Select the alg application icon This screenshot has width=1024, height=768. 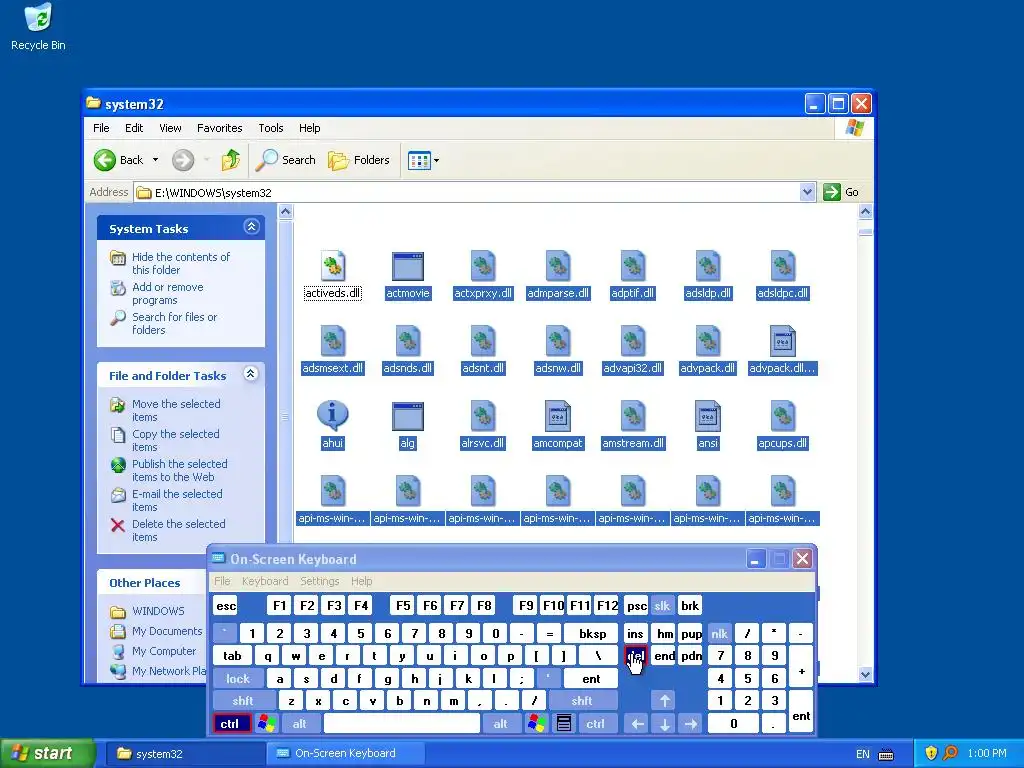(408, 417)
